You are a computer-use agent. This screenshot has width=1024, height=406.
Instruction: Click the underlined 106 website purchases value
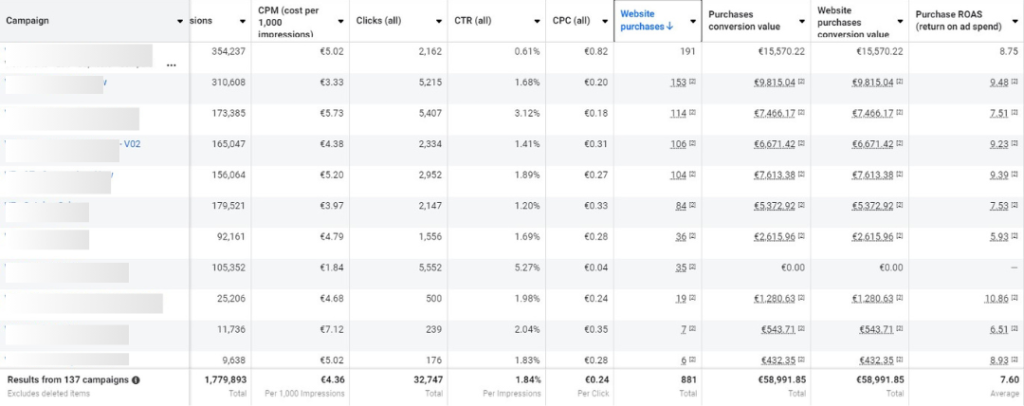pos(678,144)
